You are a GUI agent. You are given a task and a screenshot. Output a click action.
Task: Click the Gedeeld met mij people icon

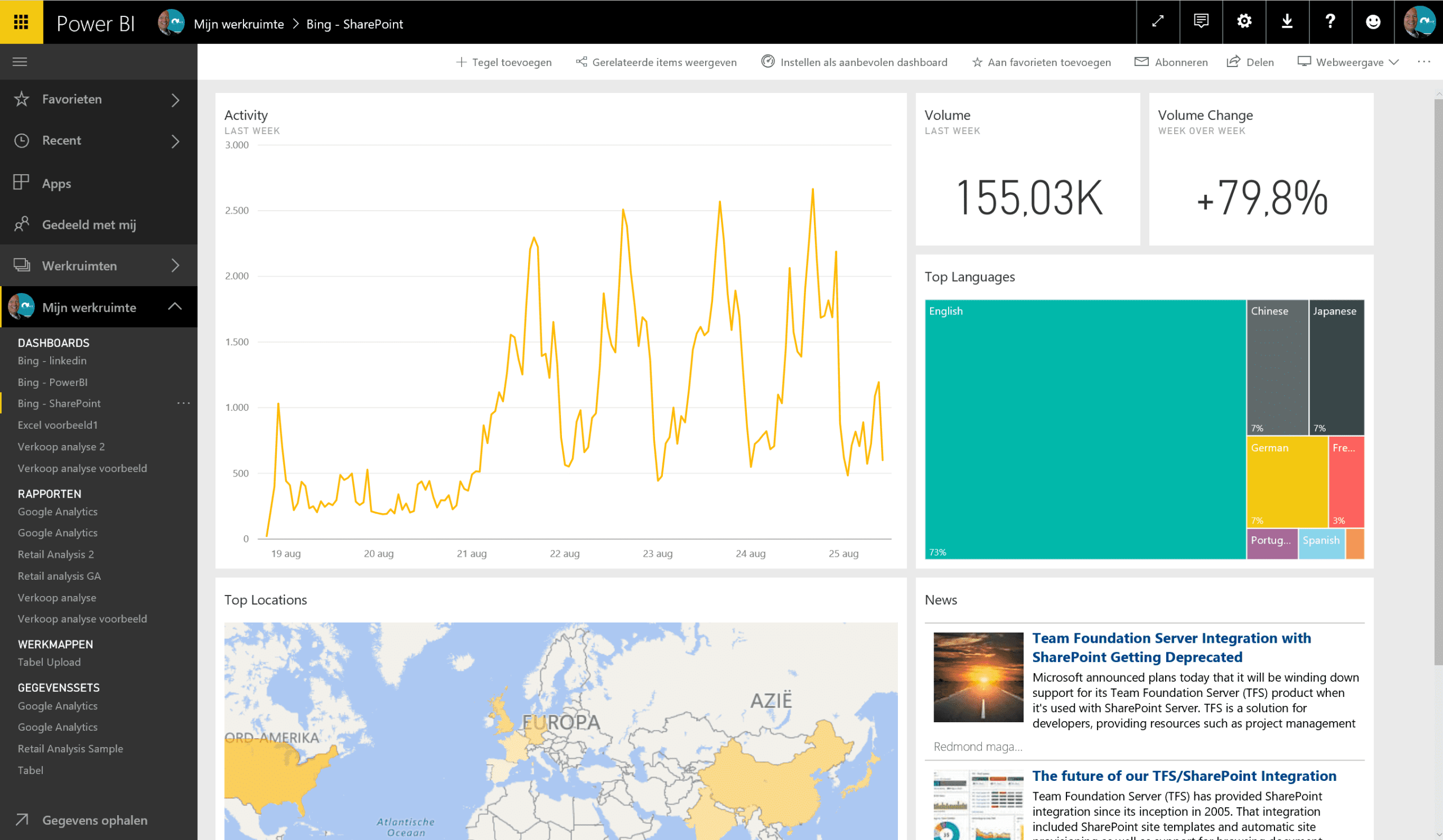[x=22, y=224]
